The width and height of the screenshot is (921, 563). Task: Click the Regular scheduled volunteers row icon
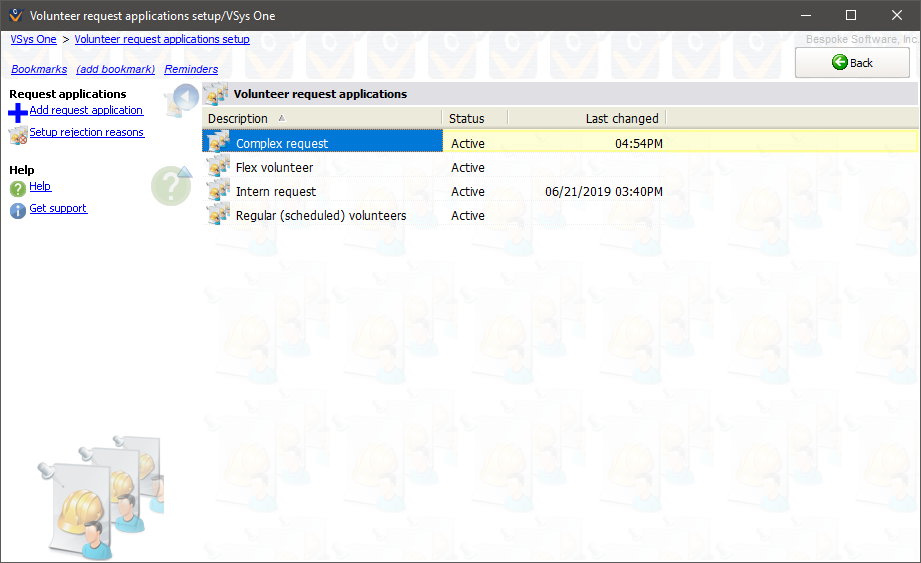tap(219, 215)
